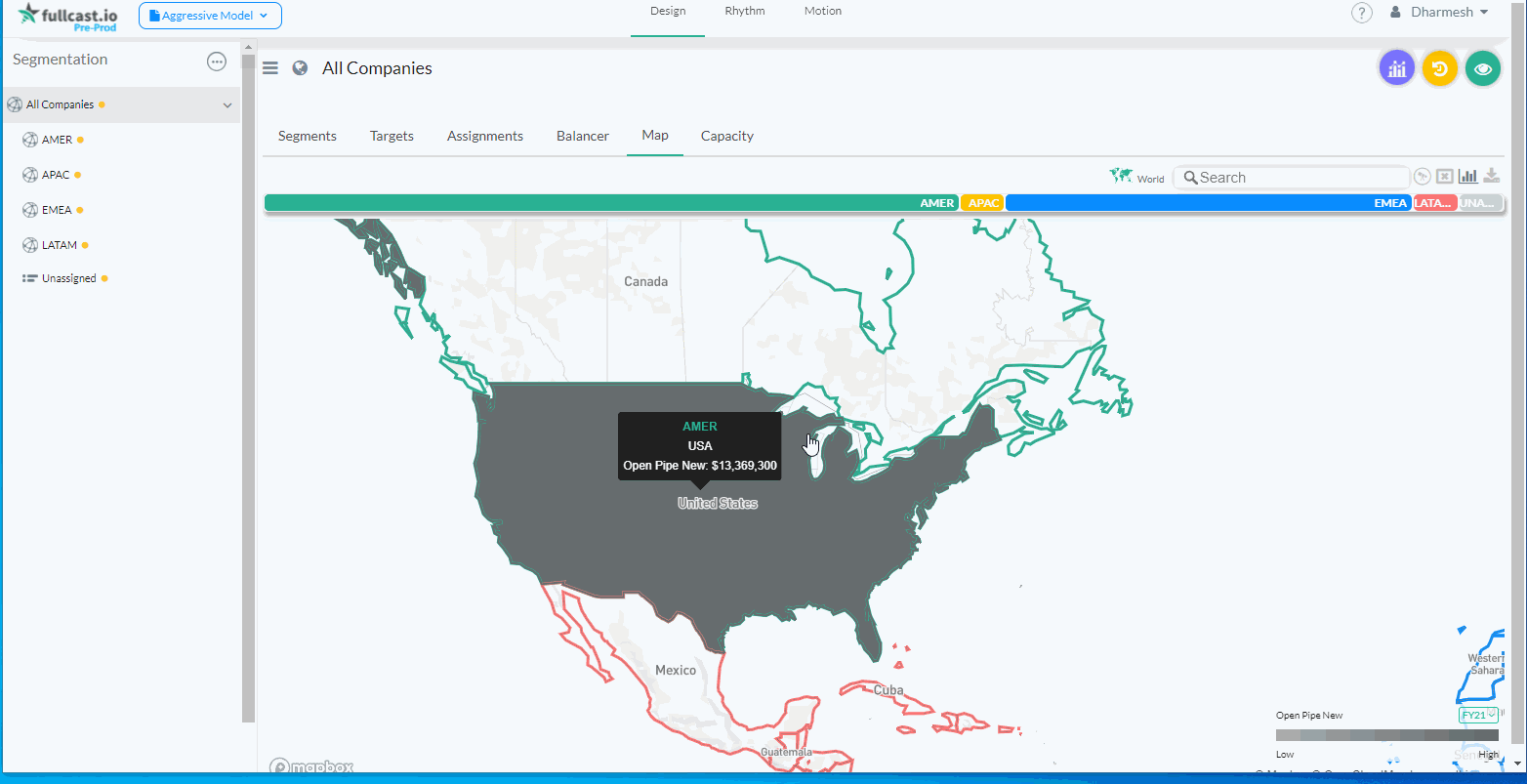The image size is (1527, 784).
Task: Switch to the Rhythm tab
Action: tap(745, 12)
